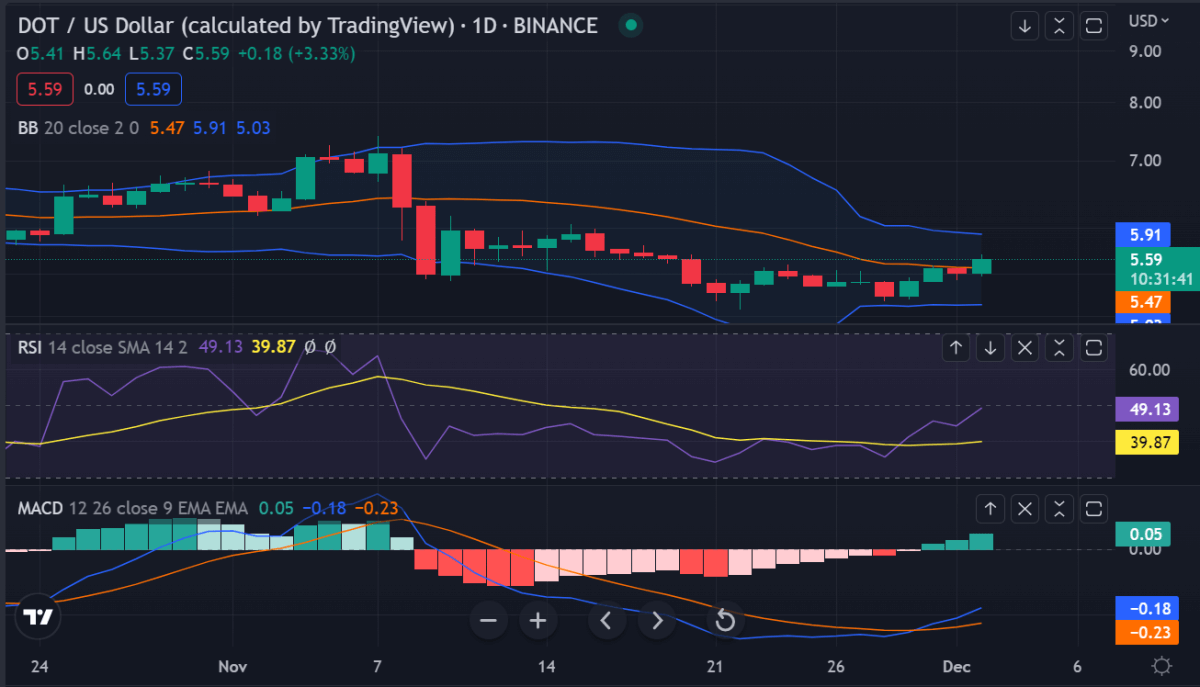
Task: Click the Nov date on time axis
Action: [232, 666]
